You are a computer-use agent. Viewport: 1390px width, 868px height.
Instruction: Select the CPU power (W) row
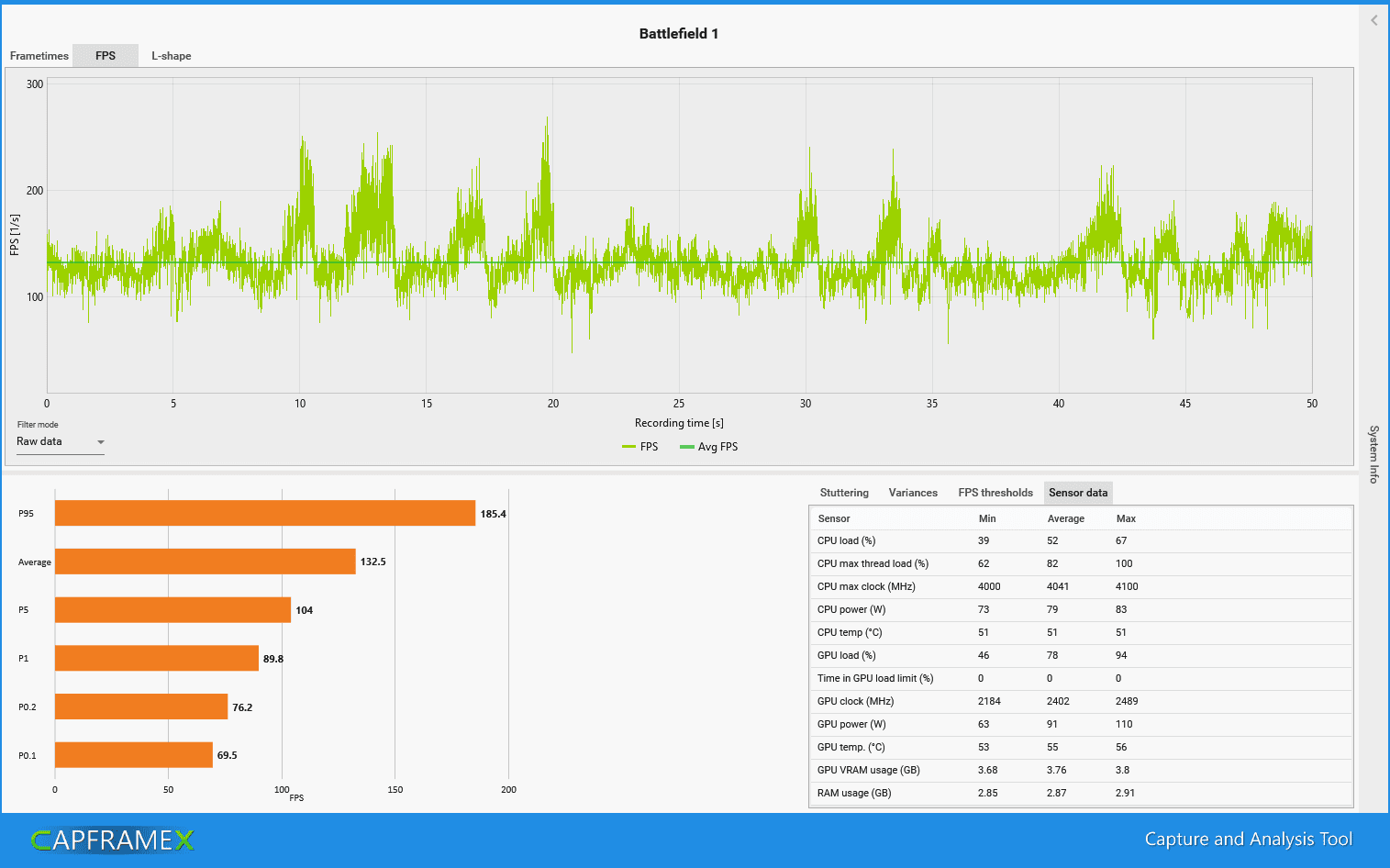(x=1082, y=610)
